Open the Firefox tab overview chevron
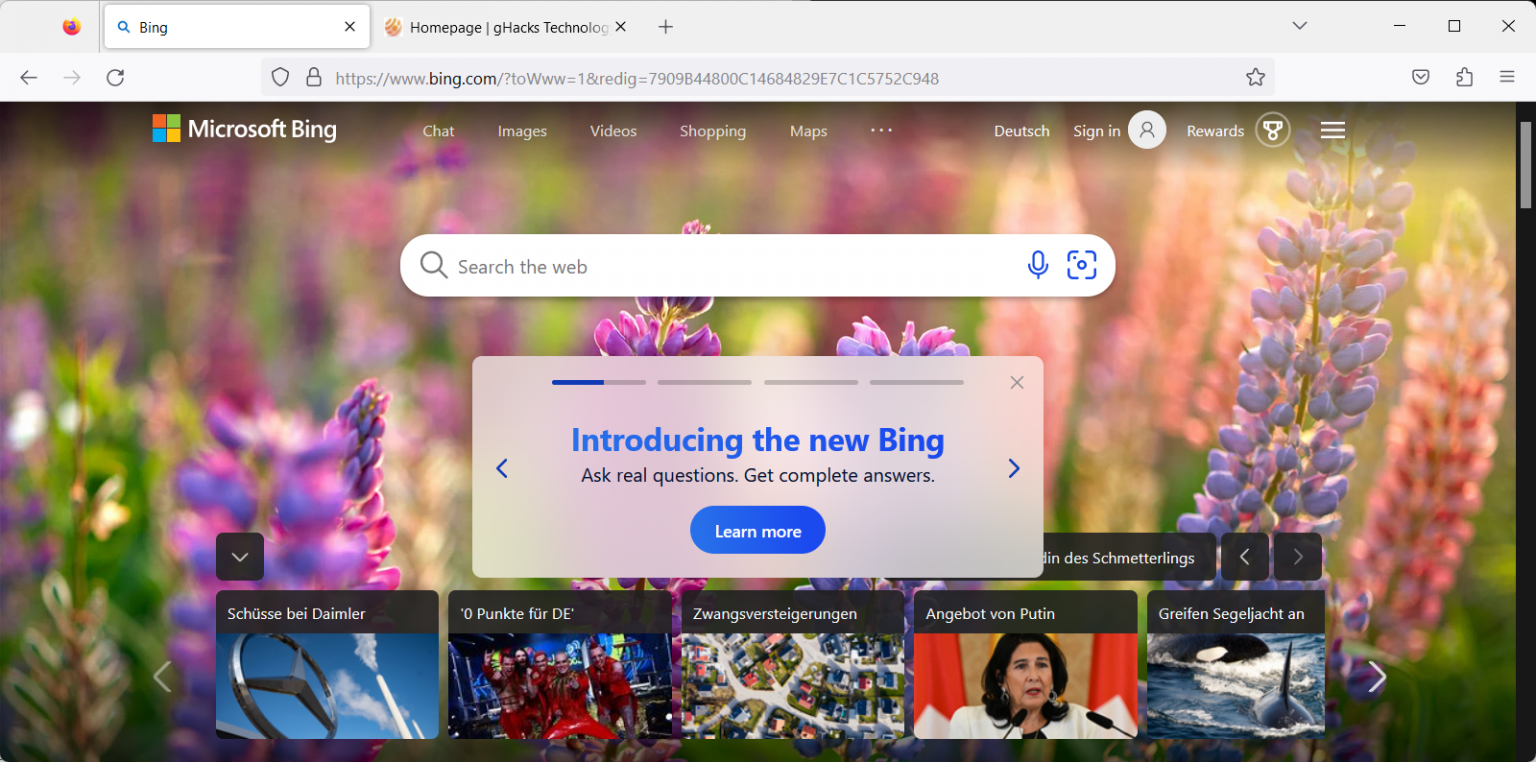This screenshot has height=762, width=1536. point(1299,26)
